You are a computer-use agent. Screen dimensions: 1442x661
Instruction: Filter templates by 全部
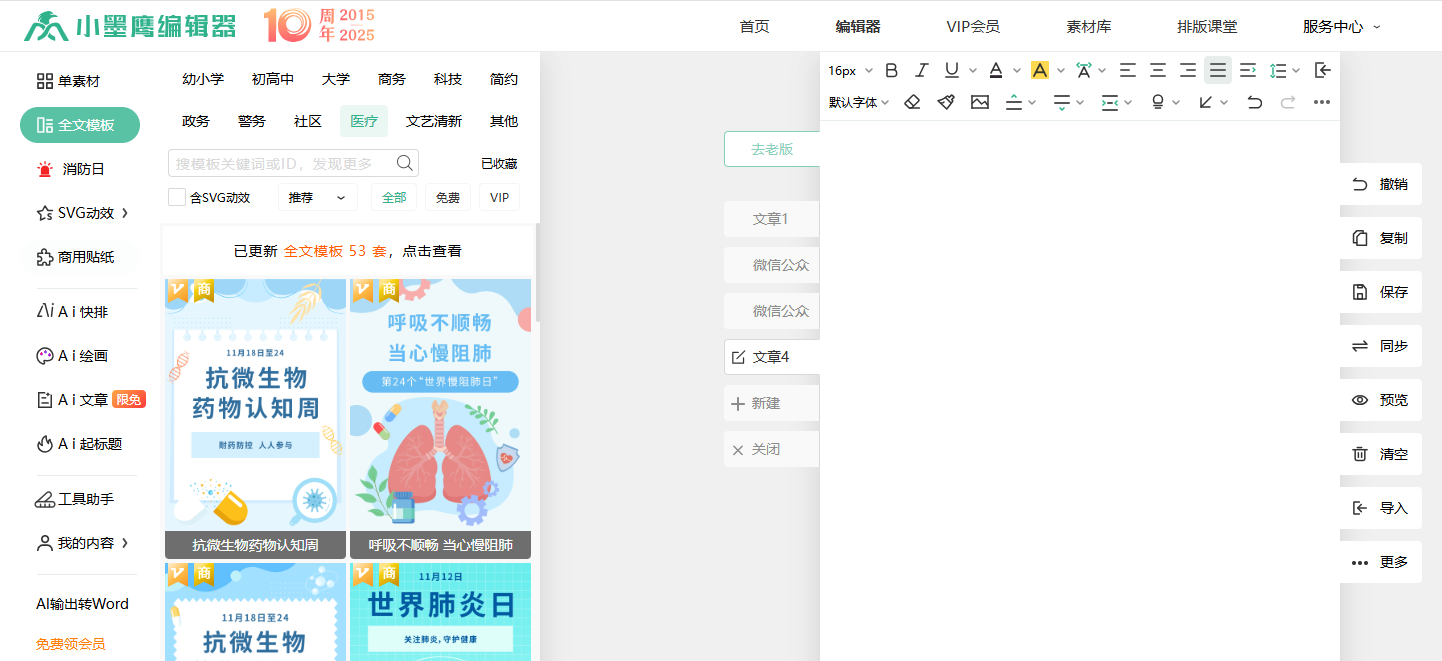(x=394, y=198)
